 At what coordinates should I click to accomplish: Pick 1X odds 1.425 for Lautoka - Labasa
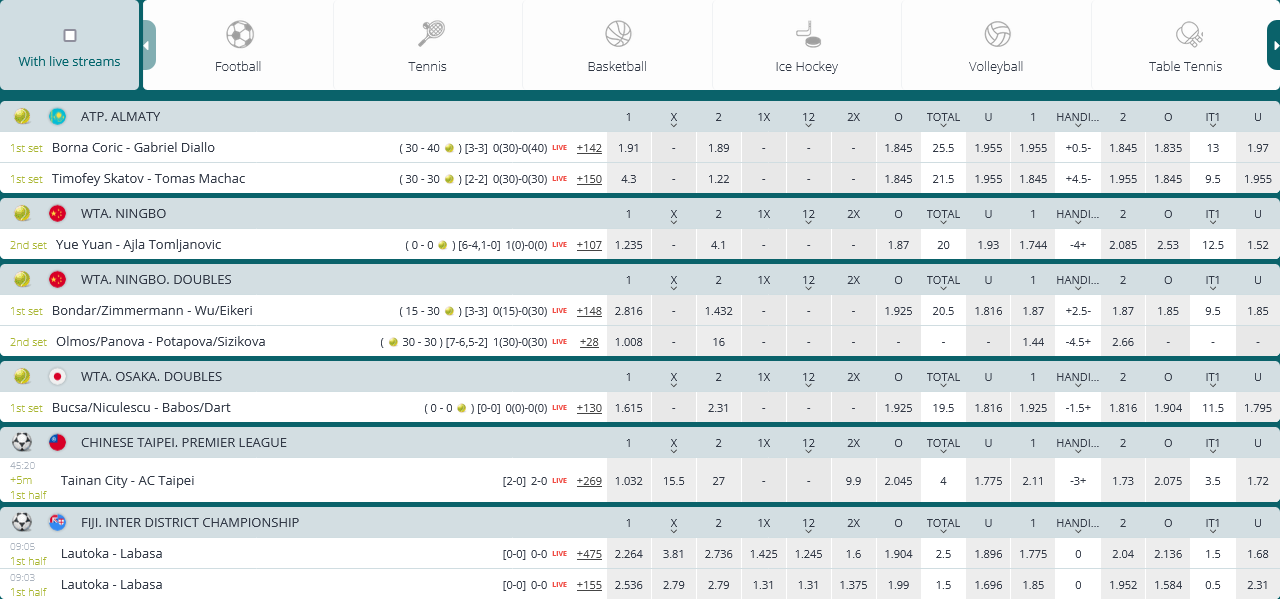[x=764, y=553]
